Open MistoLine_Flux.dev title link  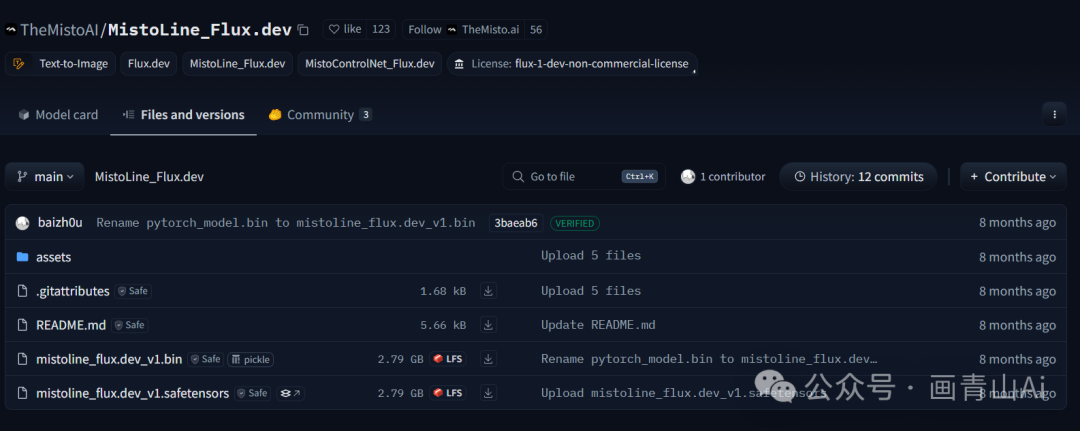pyautogui.click(x=200, y=30)
